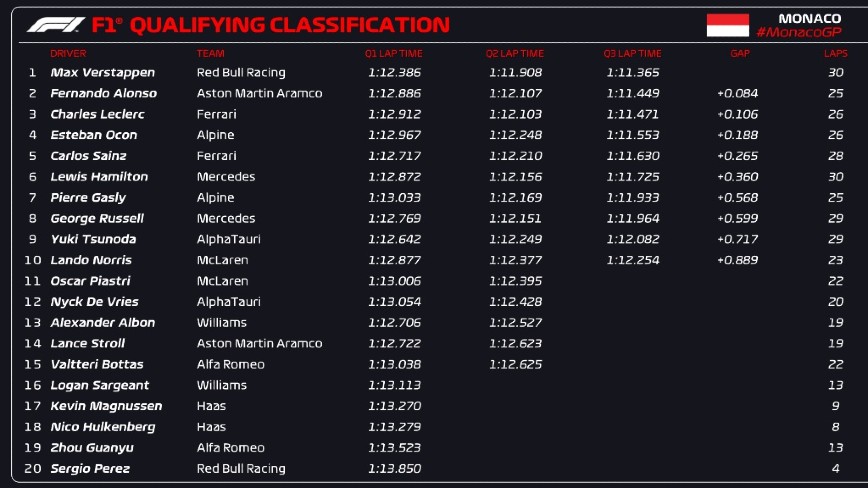Select Sergio Perez in position 20
The image size is (868, 488).
pyautogui.click(x=90, y=468)
